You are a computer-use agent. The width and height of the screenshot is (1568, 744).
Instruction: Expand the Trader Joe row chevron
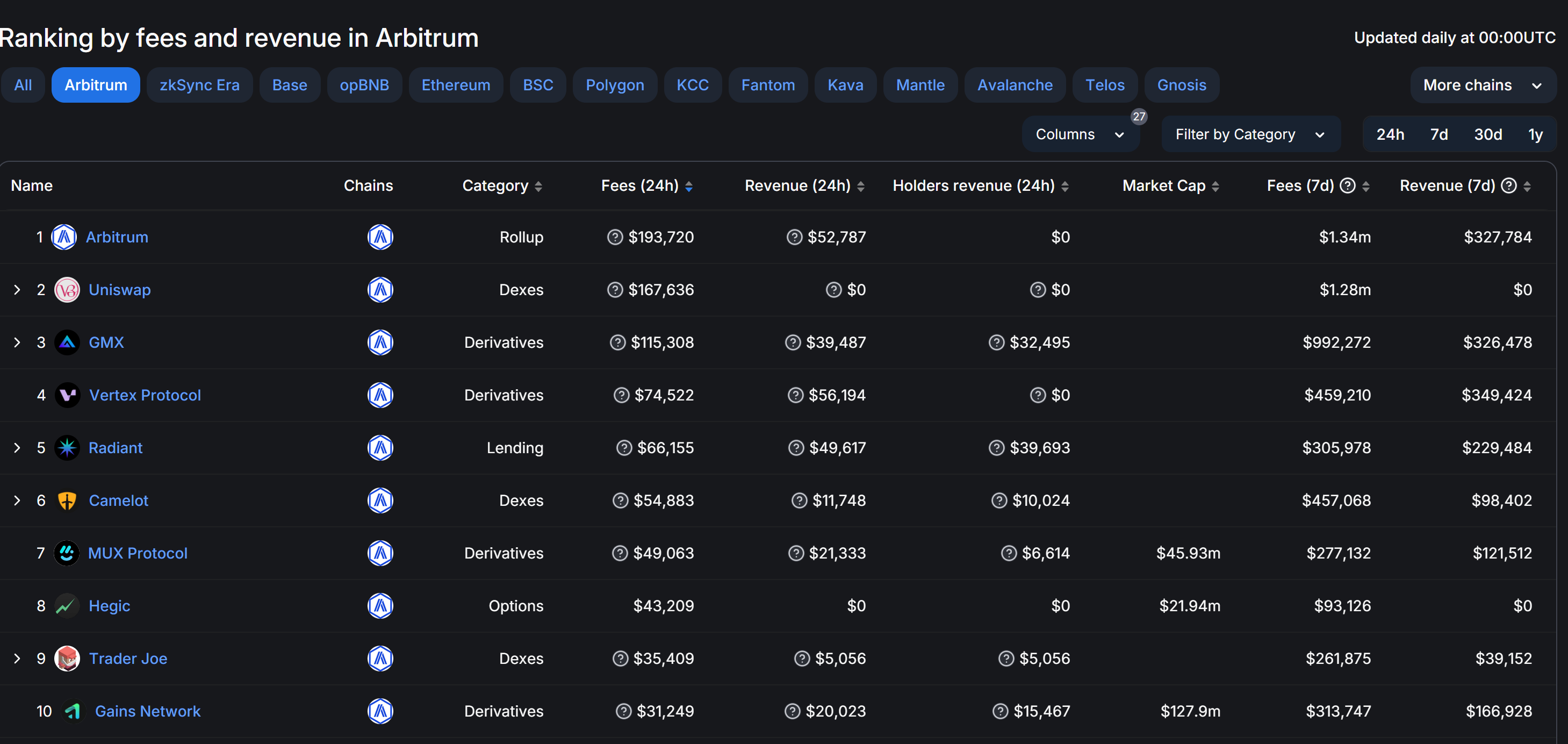(17, 658)
